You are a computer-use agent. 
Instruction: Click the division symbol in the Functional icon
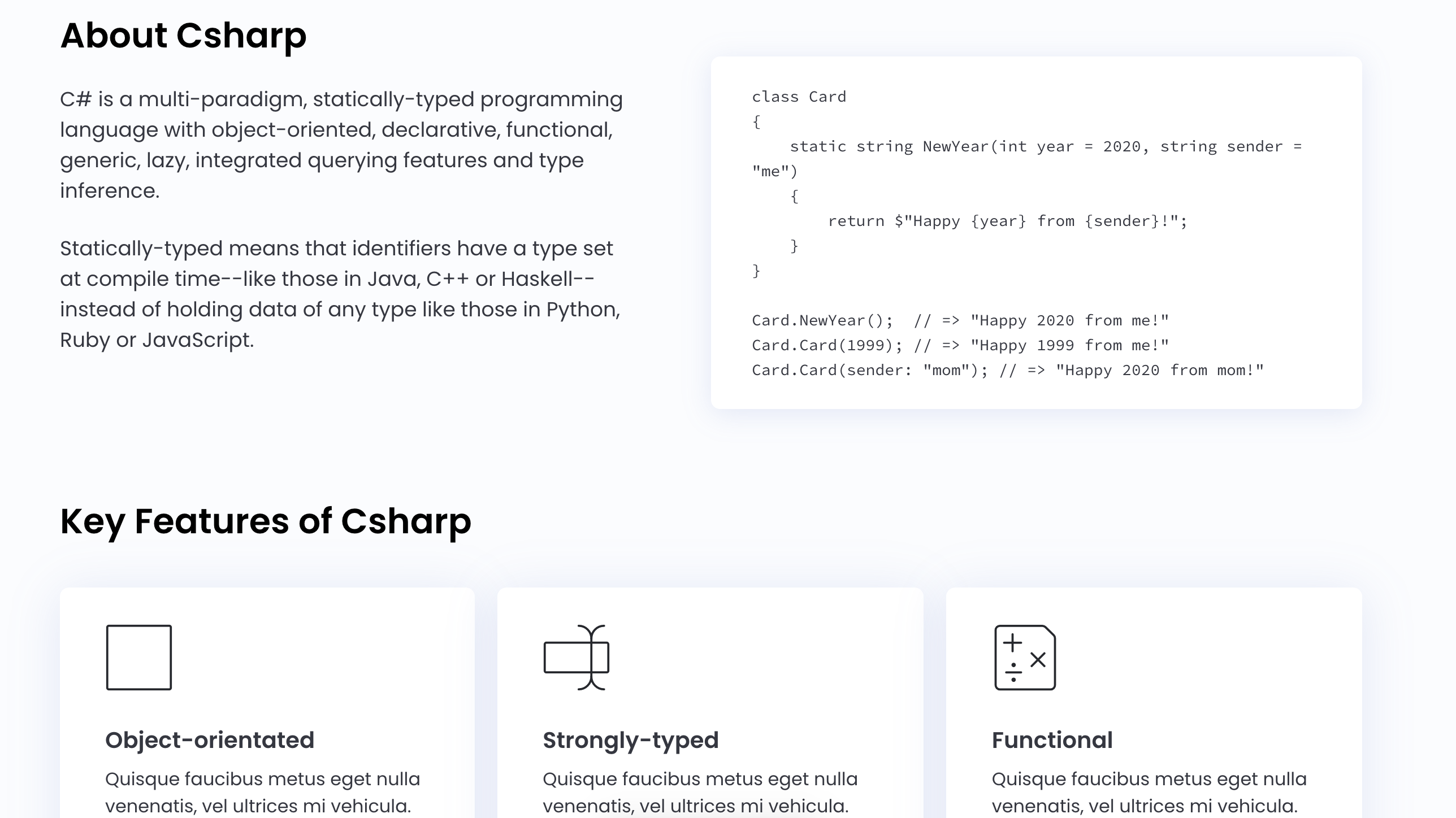point(1014,672)
